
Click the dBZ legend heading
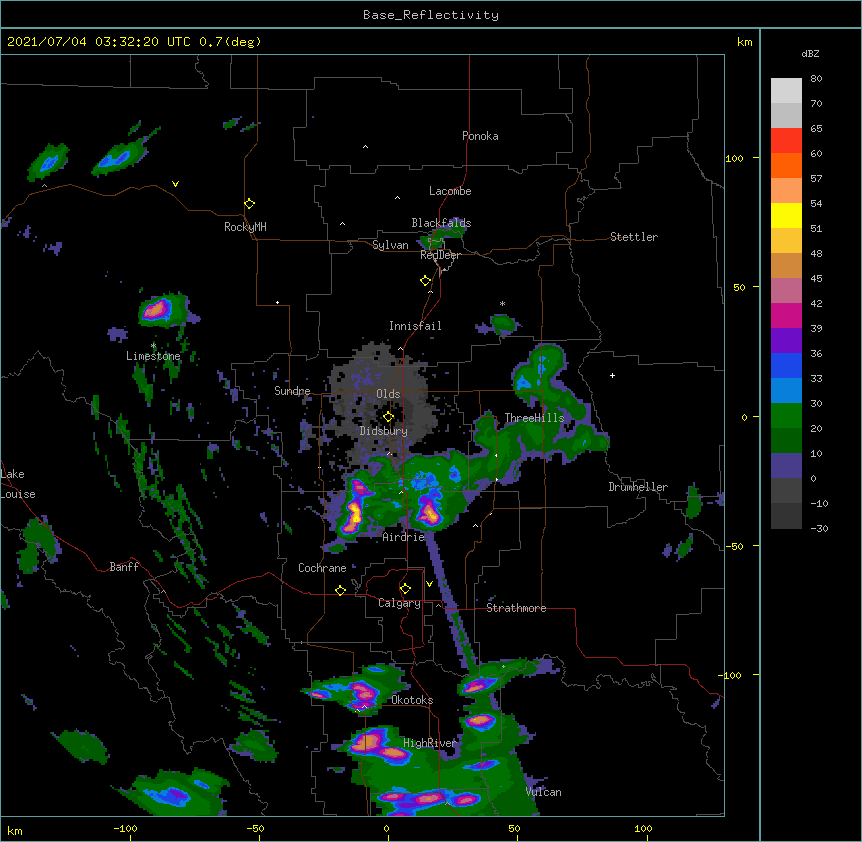pyautogui.click(x=810, y=54)
